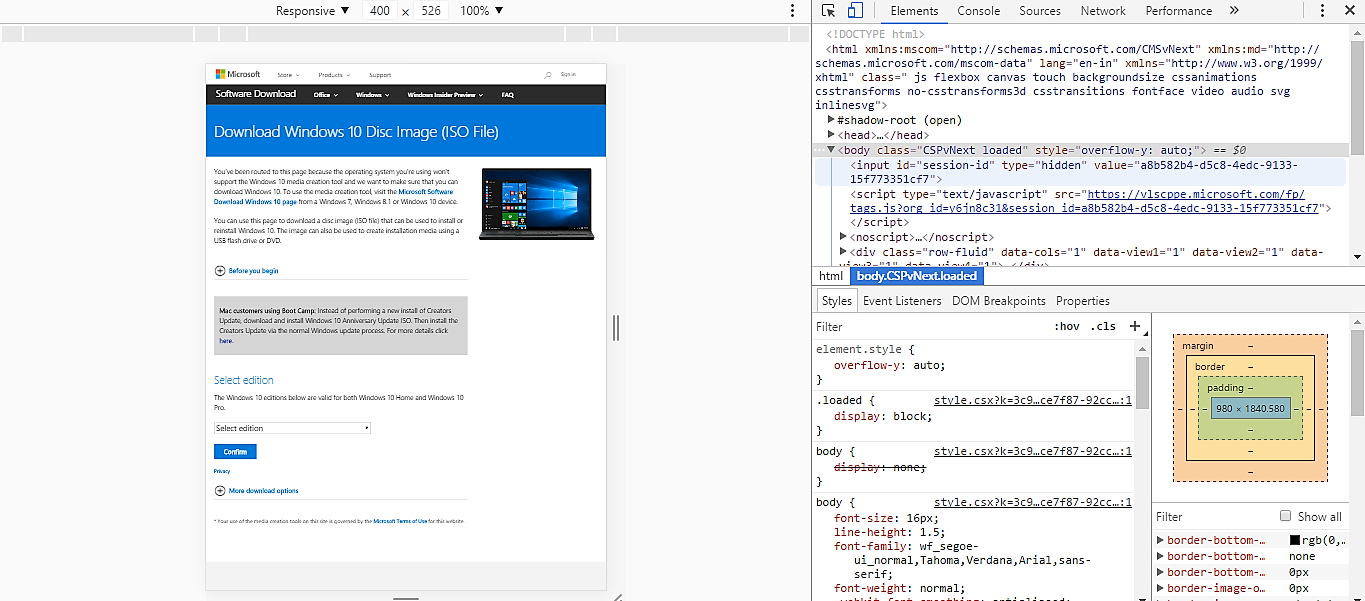
Task: Click the box model content size 980 × 1840.580
Action: coord(1250,409)
